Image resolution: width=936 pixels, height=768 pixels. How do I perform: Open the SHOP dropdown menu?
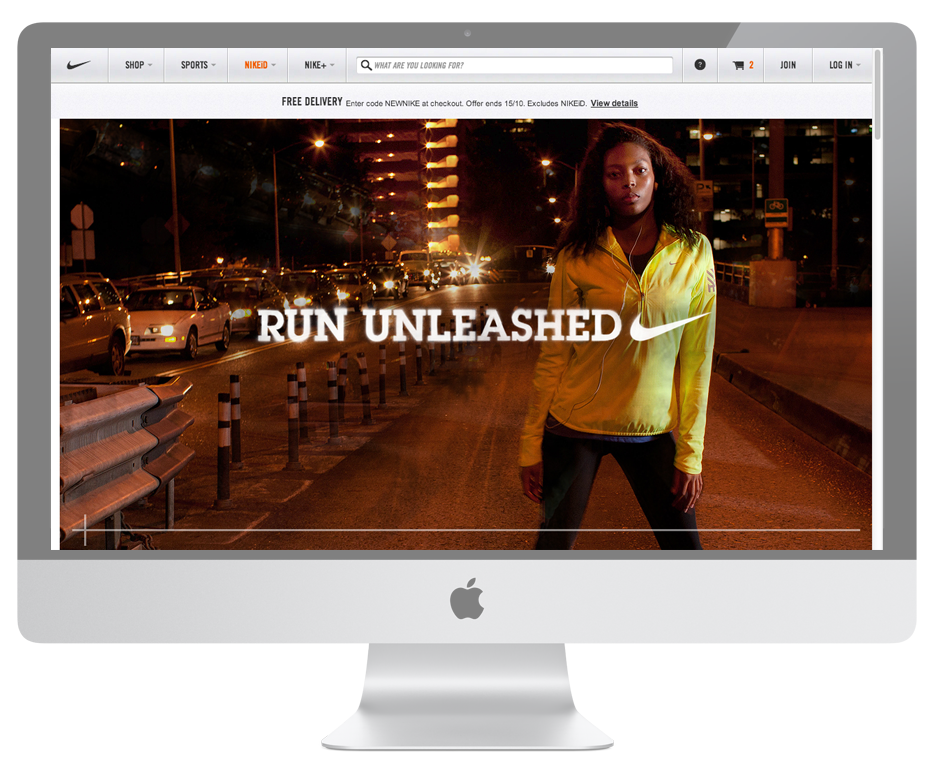pyautogui.click(x=138, y=65)
